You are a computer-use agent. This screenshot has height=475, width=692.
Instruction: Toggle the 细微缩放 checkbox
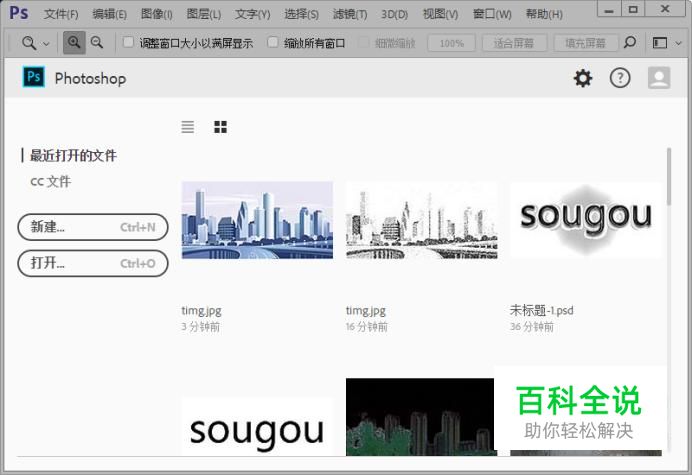363,42
